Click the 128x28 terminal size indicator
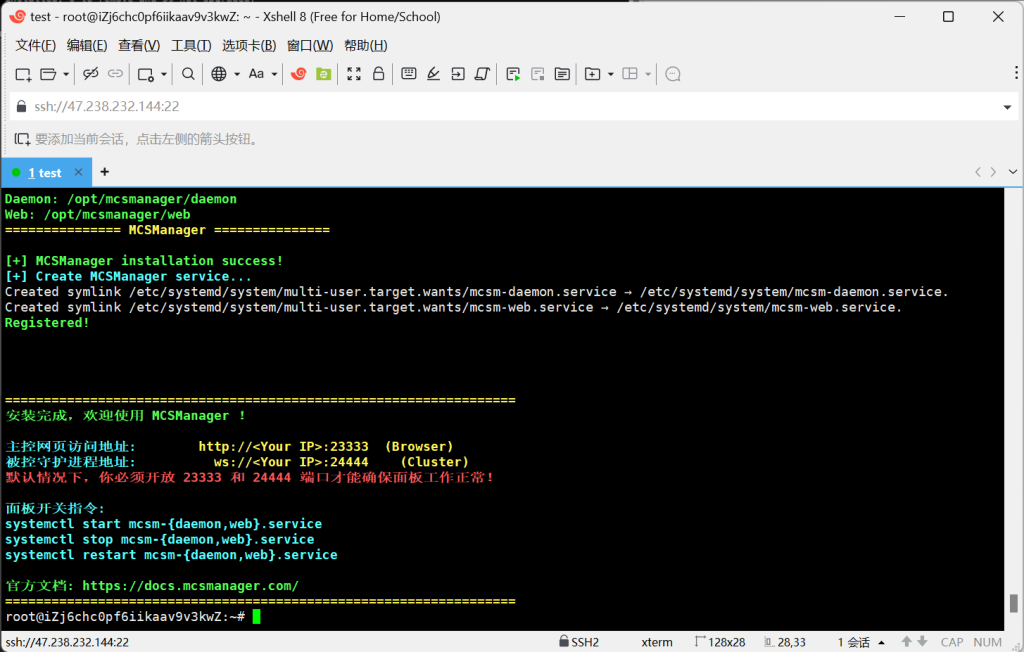The height and width of the screenshot is (652, 1024). click(720, 642)
